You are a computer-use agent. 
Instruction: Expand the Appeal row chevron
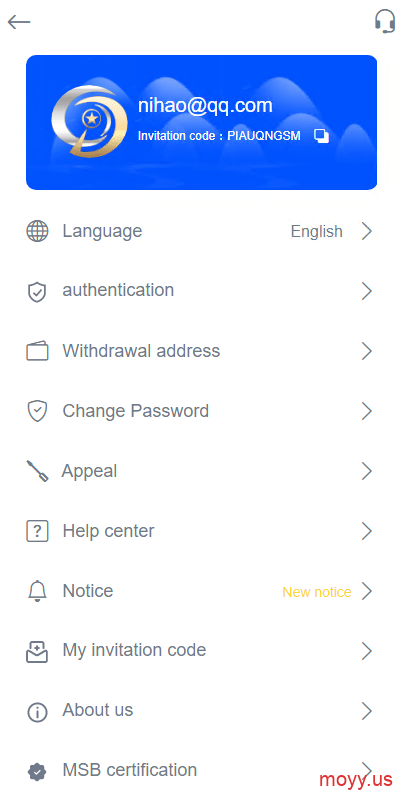pos(367,471)
